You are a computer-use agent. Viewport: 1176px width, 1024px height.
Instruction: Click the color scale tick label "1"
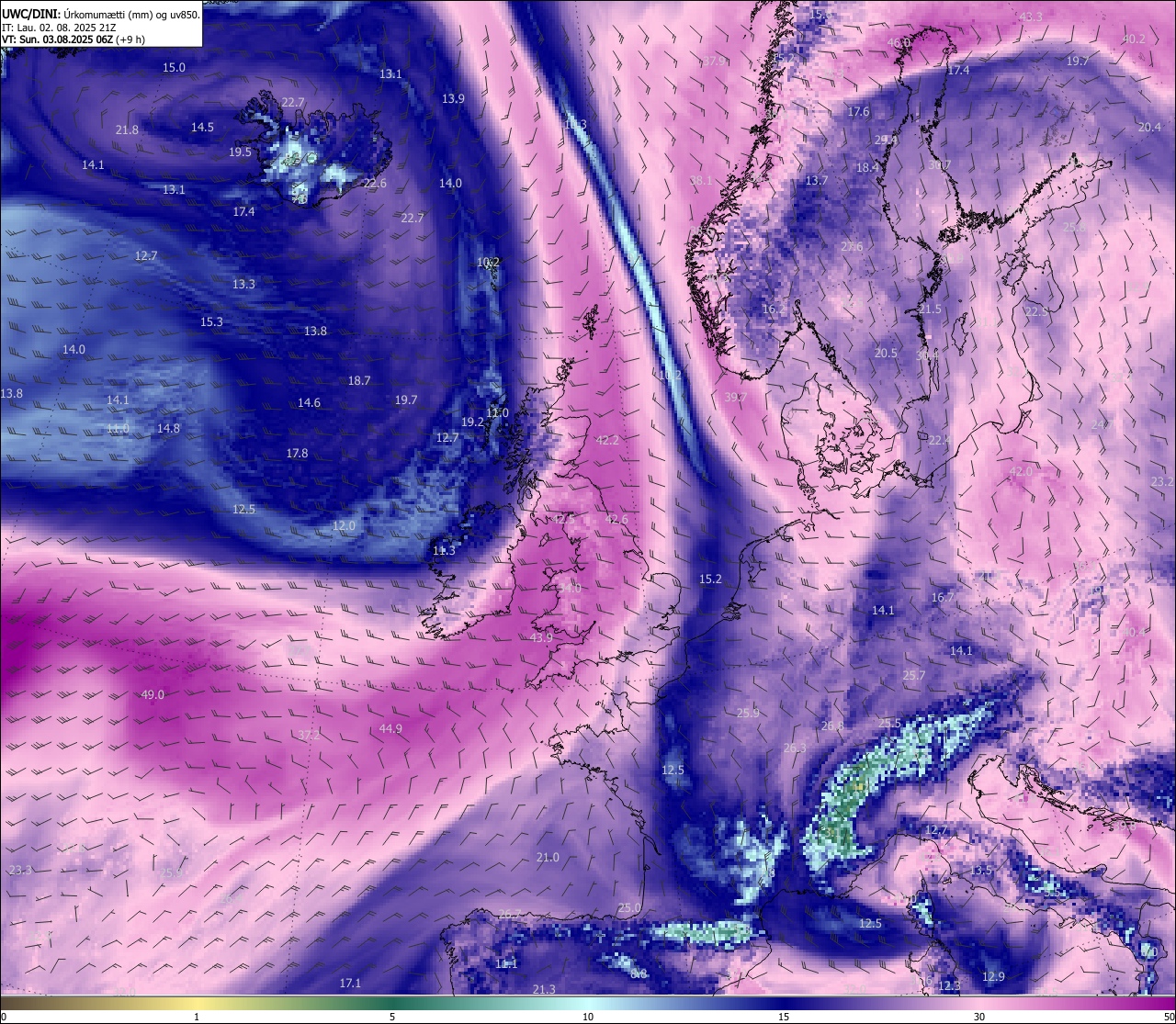coord(197,1017)
